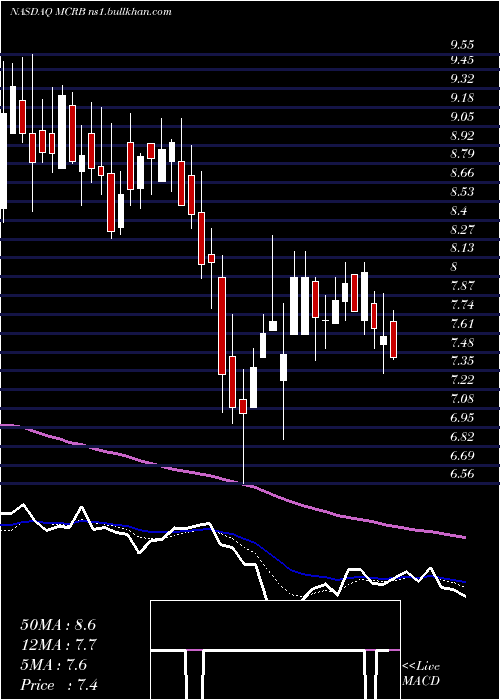This screenshot has width=500, height=700.
Task: Click the 6.82 price axis label
Action: point(462,437)
